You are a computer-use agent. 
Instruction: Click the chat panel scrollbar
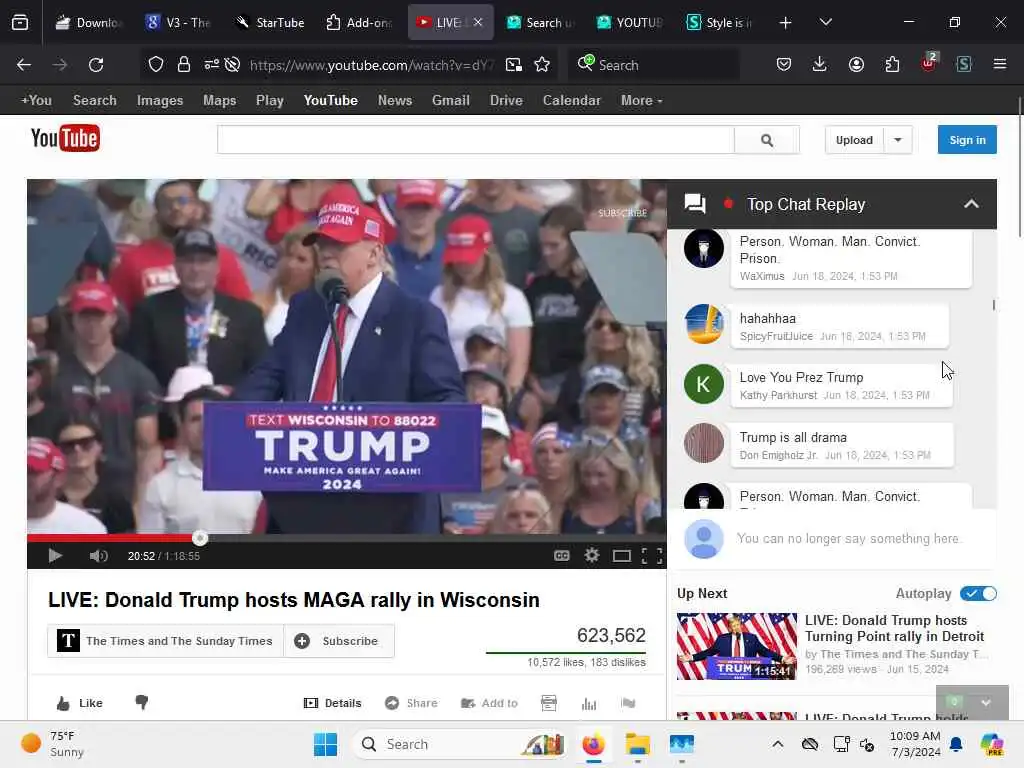[x=993, y=305]
